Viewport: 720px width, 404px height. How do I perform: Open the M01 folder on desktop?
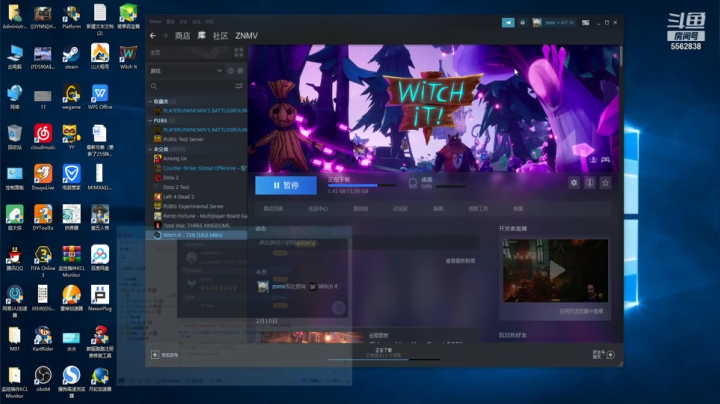click(x=15, y=339)
